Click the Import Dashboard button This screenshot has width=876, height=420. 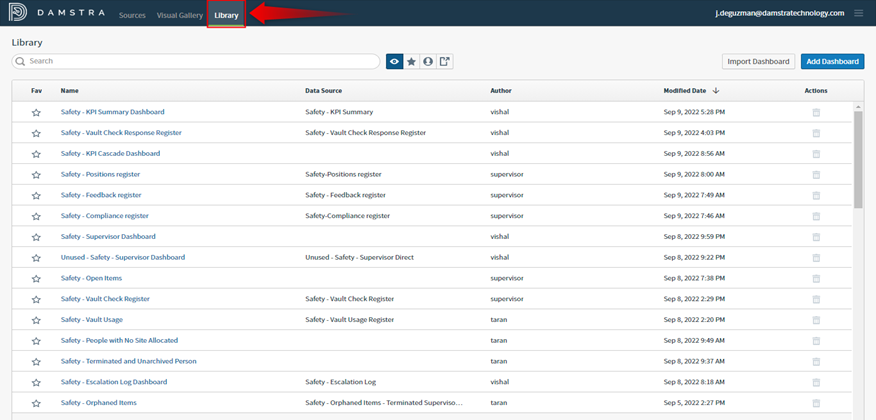click(758, 61)
